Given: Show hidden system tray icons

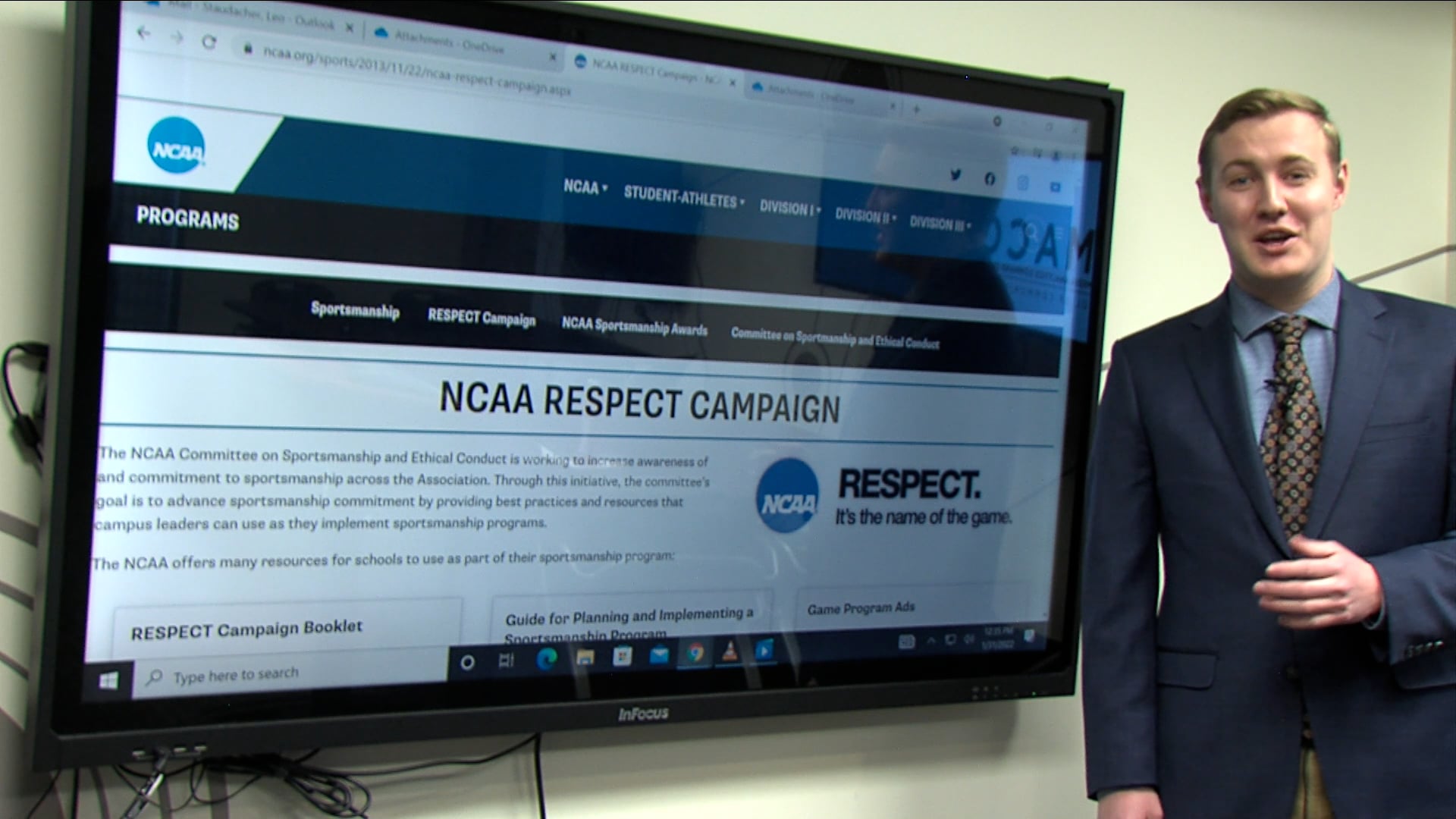Looking at the screenshot, I should 930,642.
